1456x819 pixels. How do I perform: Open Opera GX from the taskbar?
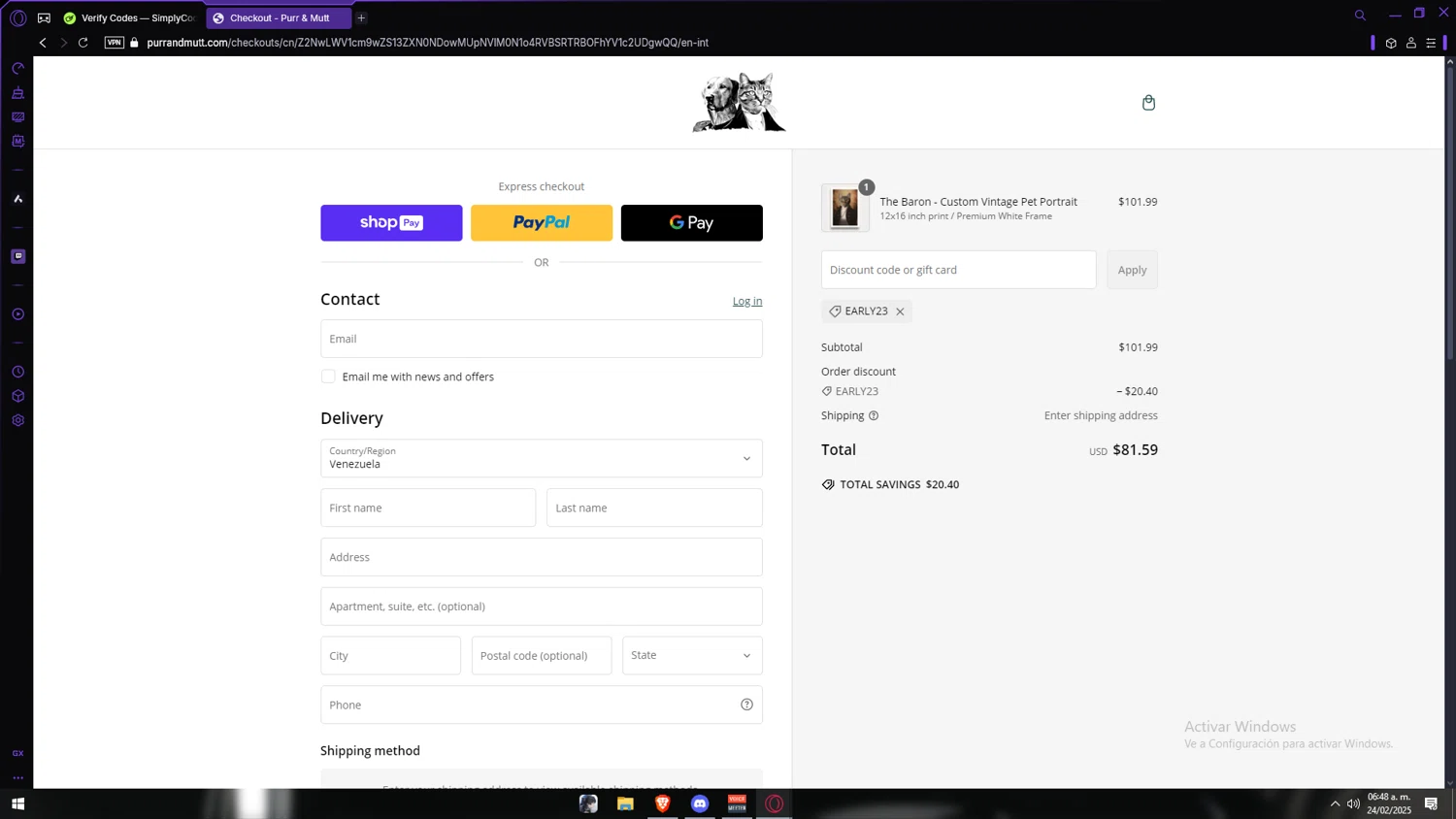pyautogui.click(x=775, y=803)
